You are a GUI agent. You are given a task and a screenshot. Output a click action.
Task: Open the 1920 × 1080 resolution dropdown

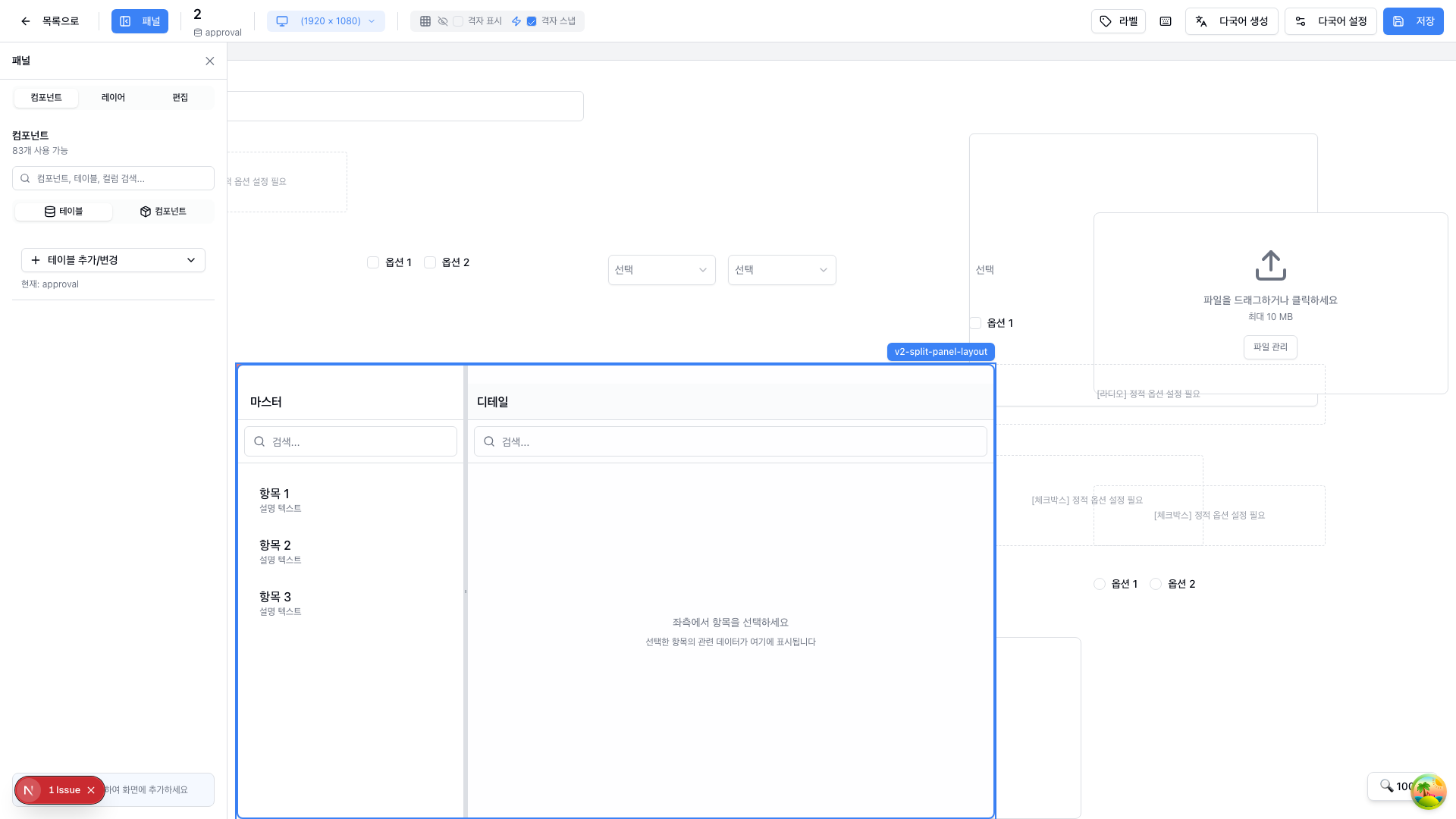tap(326, 21)
